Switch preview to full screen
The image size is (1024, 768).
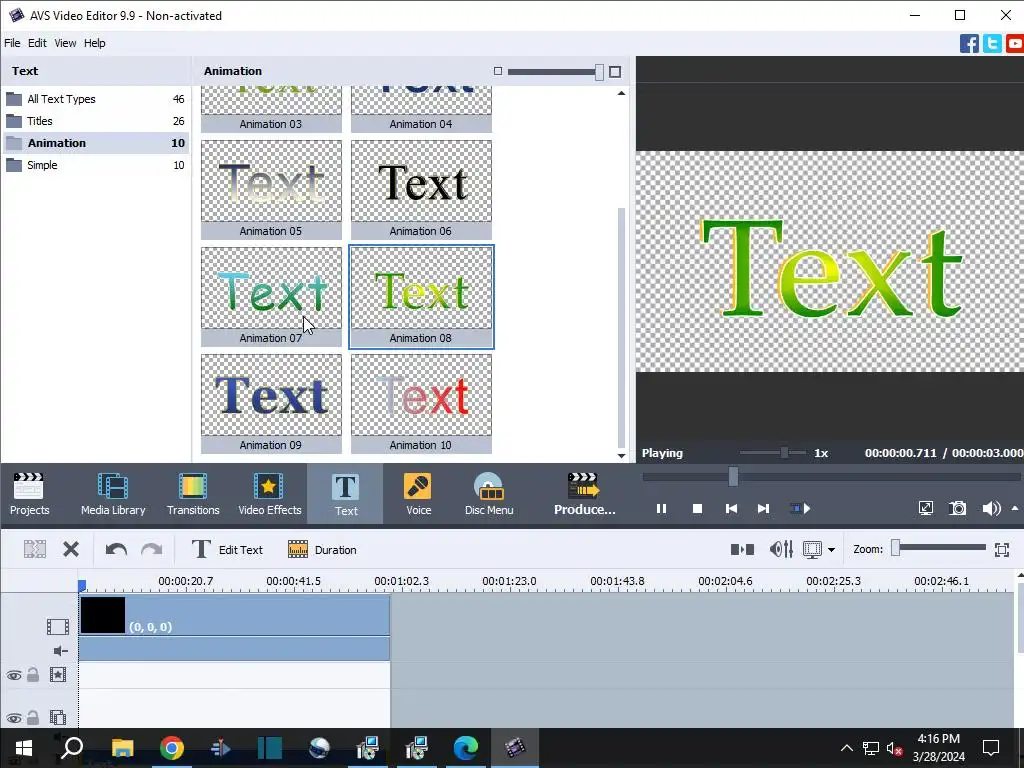[x=925, y=509]
